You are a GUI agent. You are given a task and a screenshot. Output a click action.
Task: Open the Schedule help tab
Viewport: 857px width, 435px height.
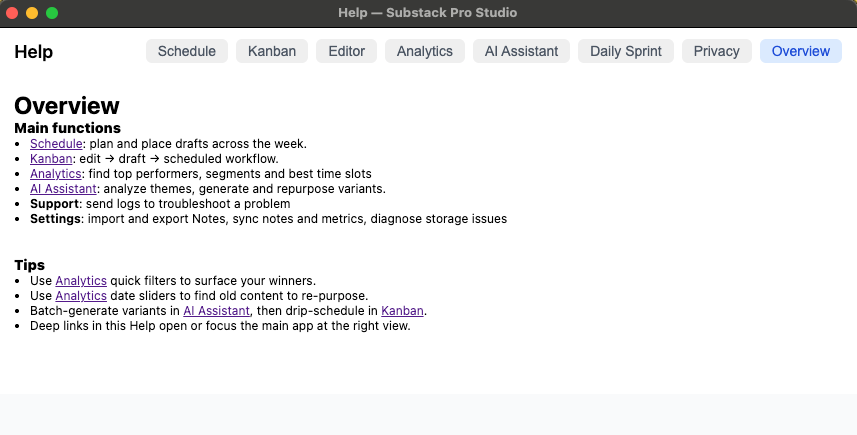coord(186,51)
